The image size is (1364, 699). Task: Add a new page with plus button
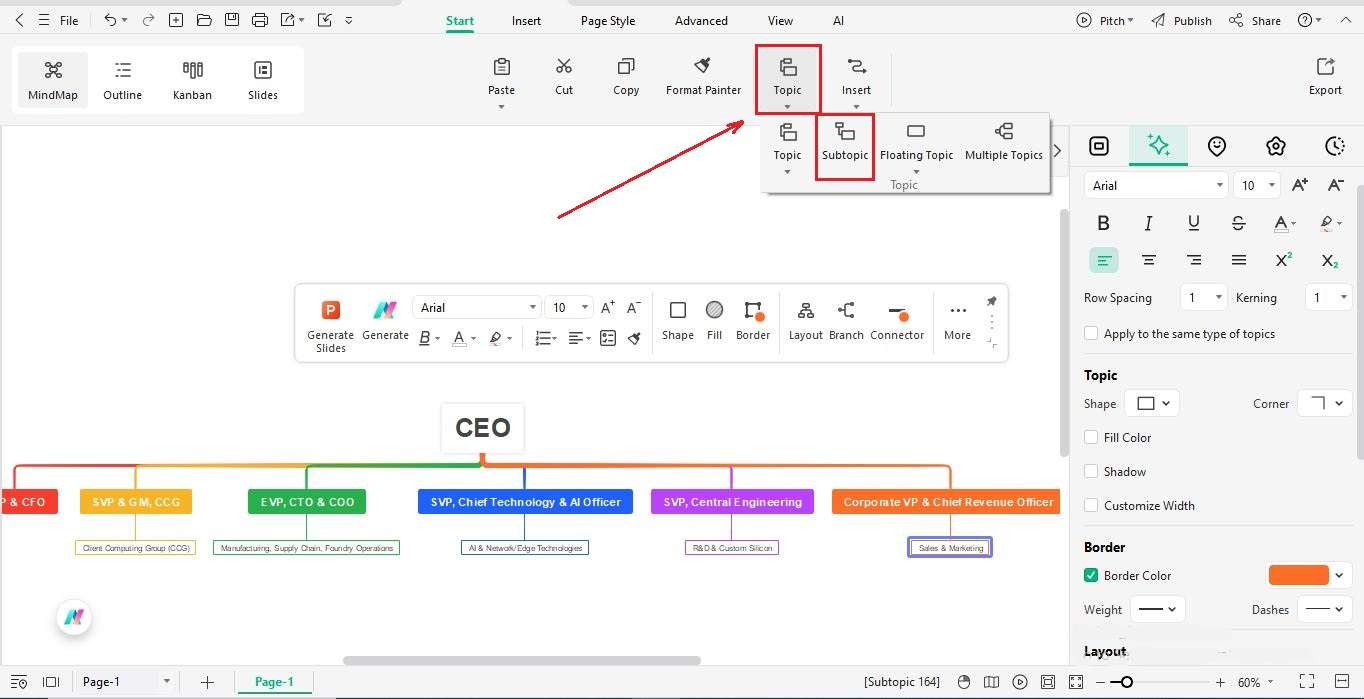click(207, 682)
